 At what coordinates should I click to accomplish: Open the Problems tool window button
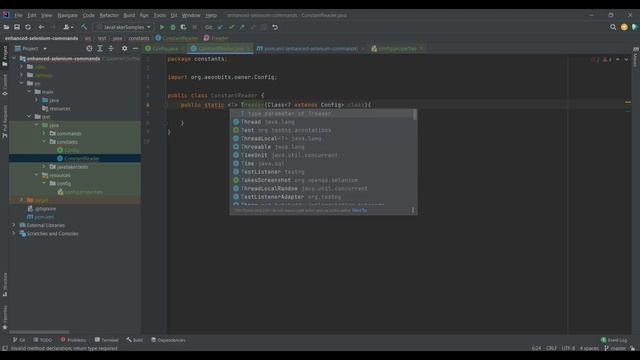click(73, 340)
